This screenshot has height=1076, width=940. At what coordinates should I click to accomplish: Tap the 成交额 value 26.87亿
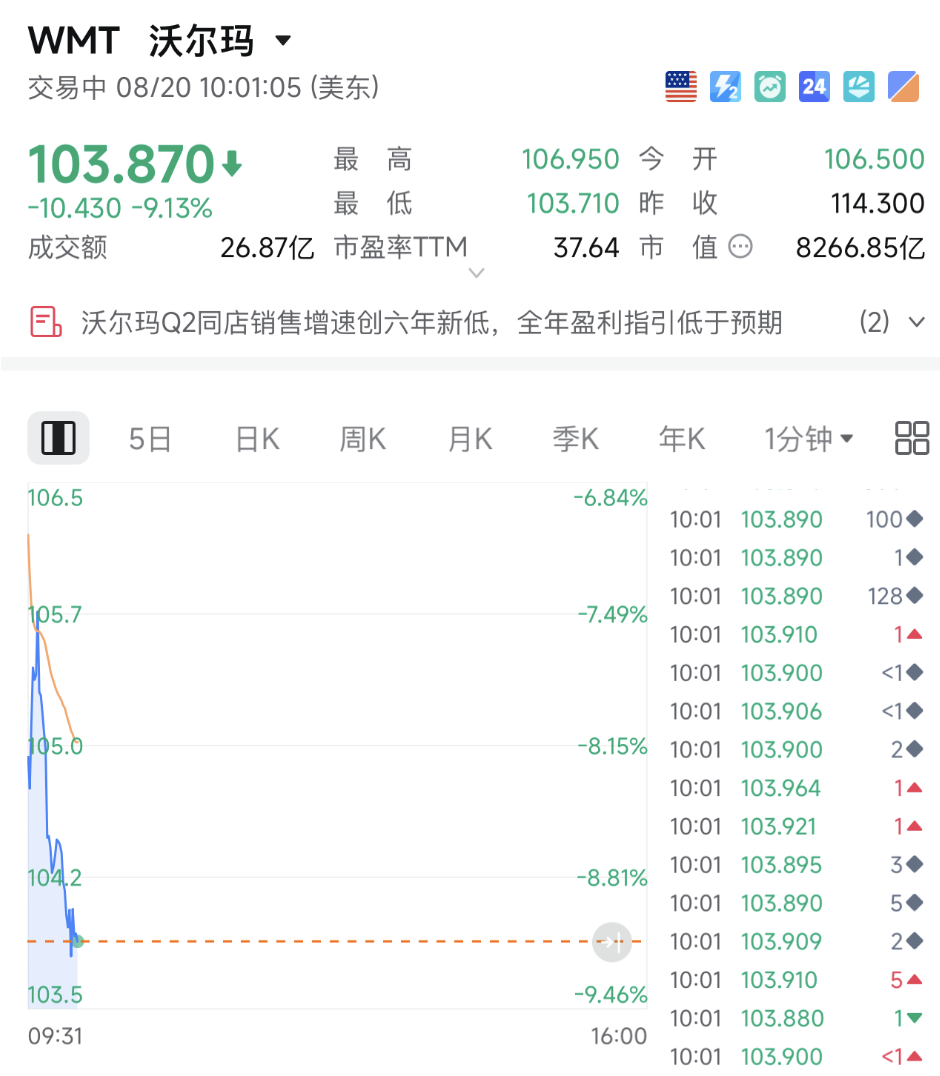[267, 248]
